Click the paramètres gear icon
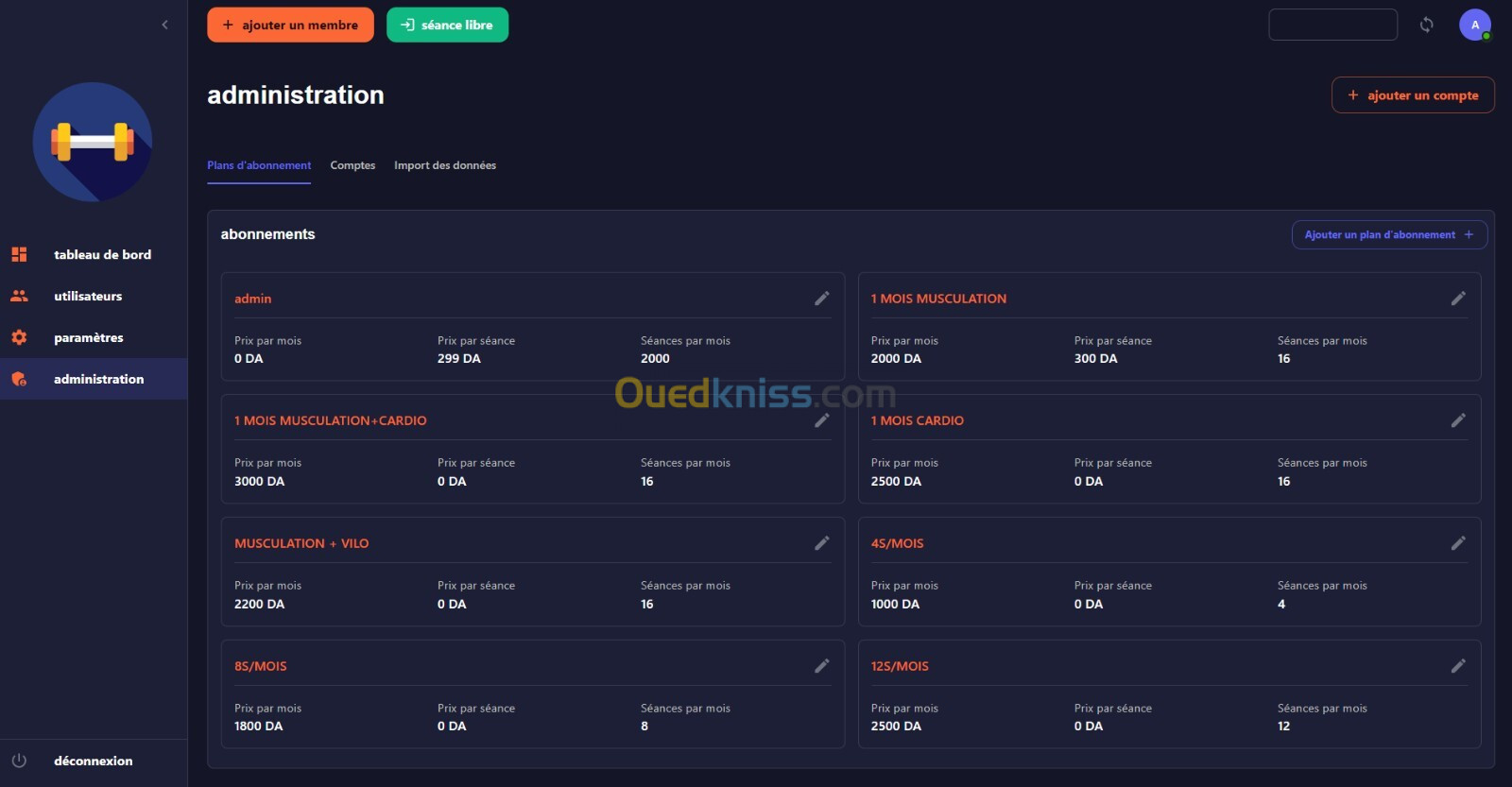This screenshot has height=787, width=1512. coord(19,337)
